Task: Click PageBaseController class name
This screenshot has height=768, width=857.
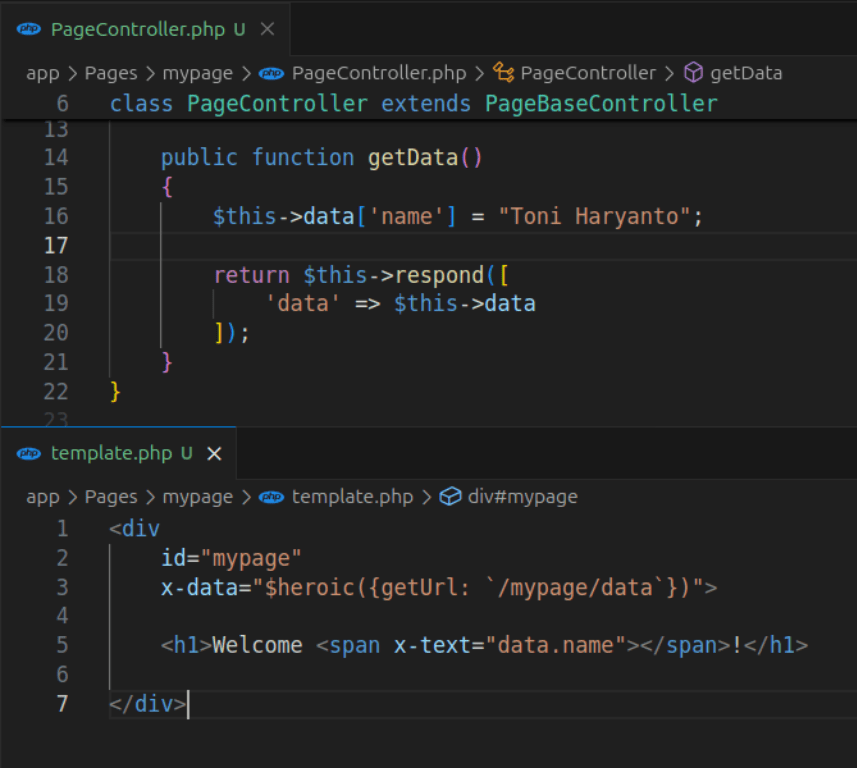Action: click(x=601, y=104)
